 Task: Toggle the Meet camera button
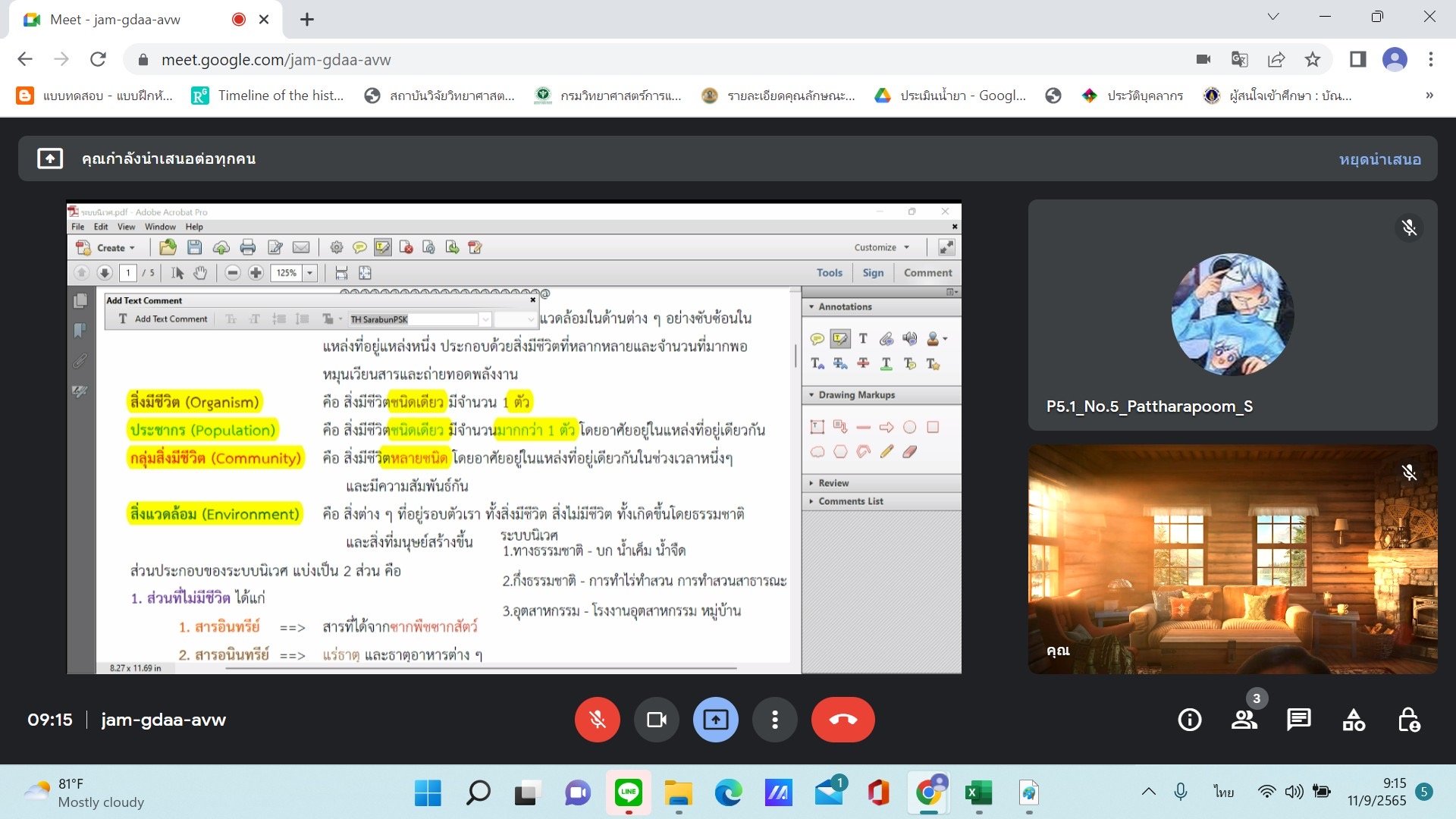(x=657, y=720)
